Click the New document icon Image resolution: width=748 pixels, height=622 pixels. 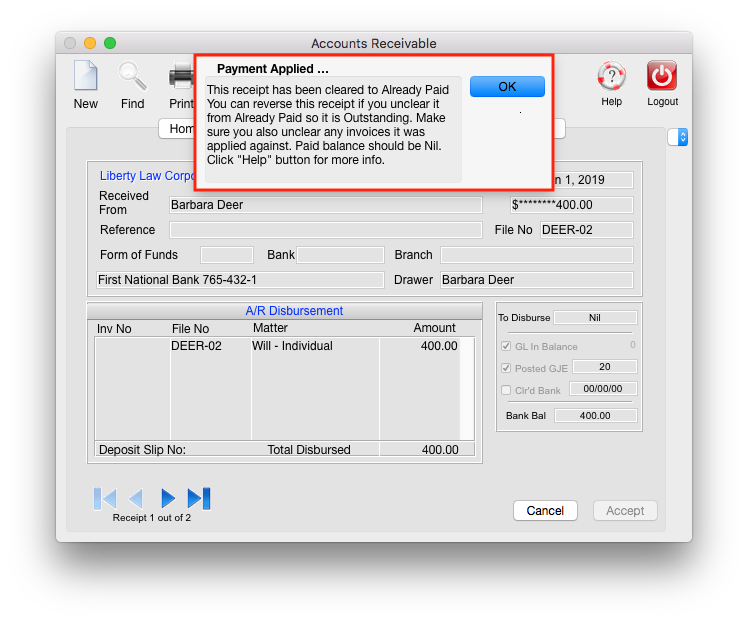85,77
